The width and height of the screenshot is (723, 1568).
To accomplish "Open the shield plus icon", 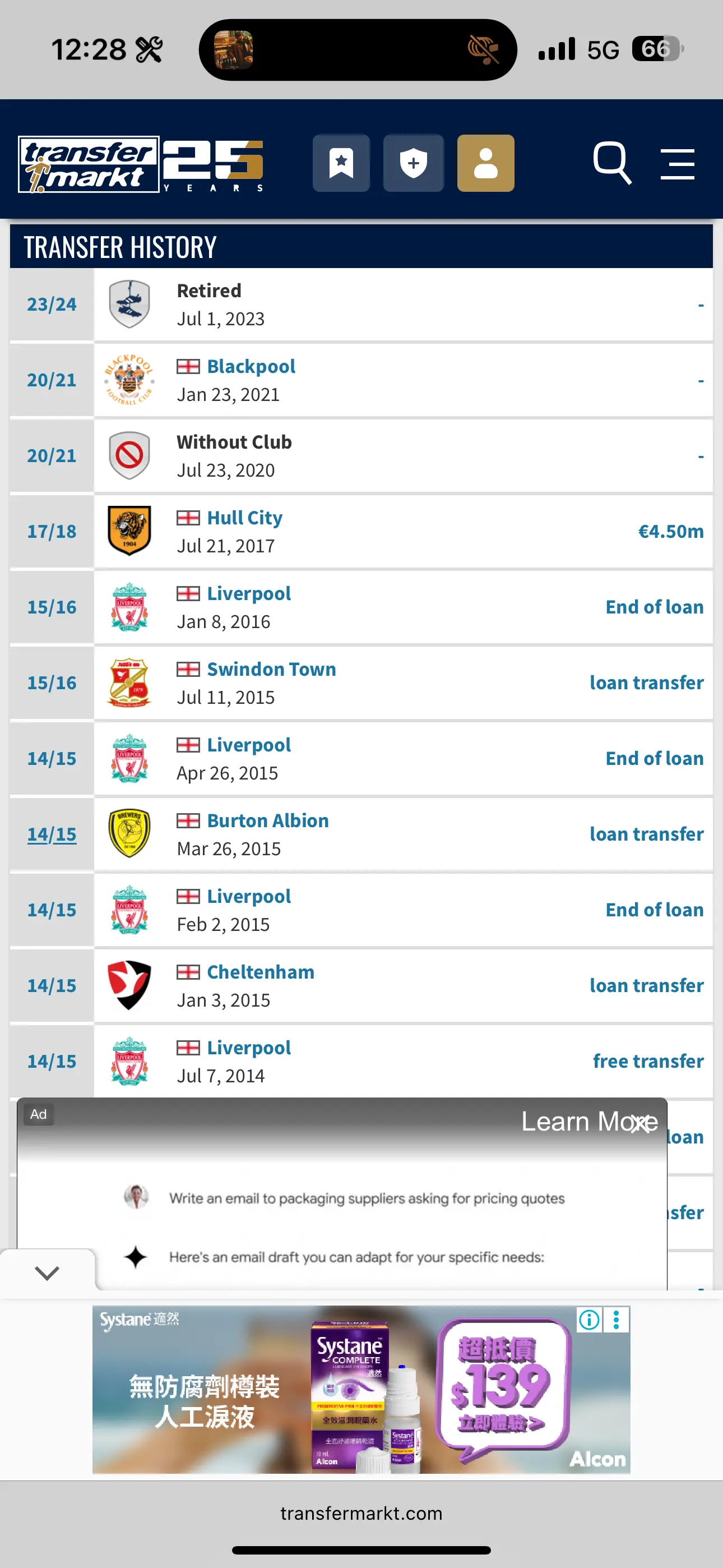I will pos(413,163).
